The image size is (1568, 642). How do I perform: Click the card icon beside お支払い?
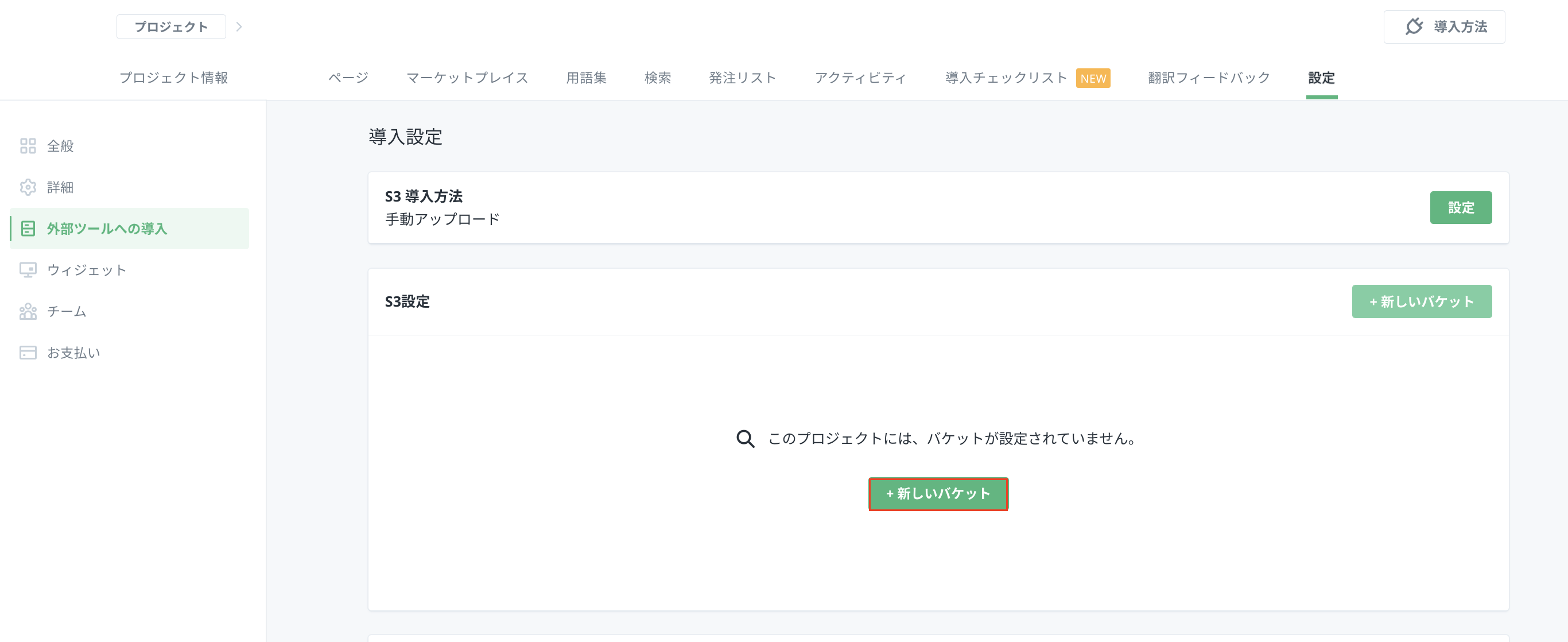[28, 353]
